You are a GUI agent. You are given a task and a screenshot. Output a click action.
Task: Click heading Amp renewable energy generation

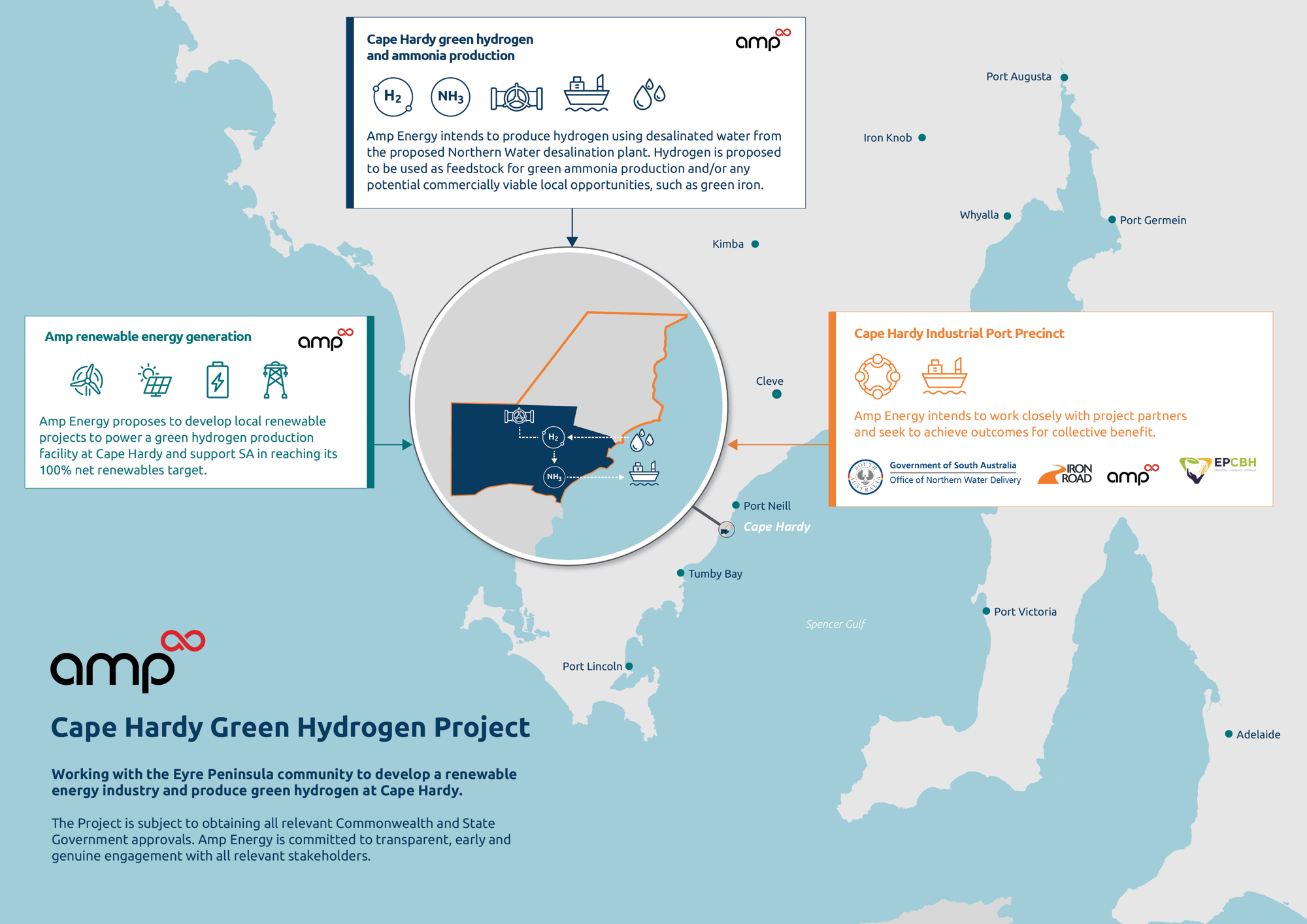(x=148, y=337)
